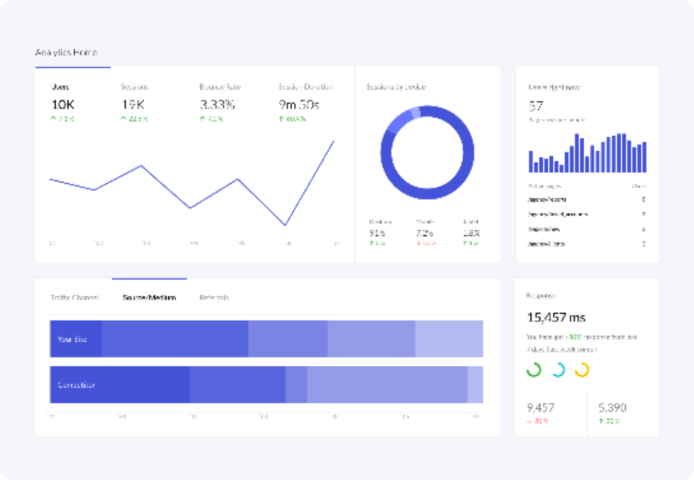Click the Competitor stacked bar
This screenshot has width=694, height=481.
pyautogui.click(x=266, y=384)
